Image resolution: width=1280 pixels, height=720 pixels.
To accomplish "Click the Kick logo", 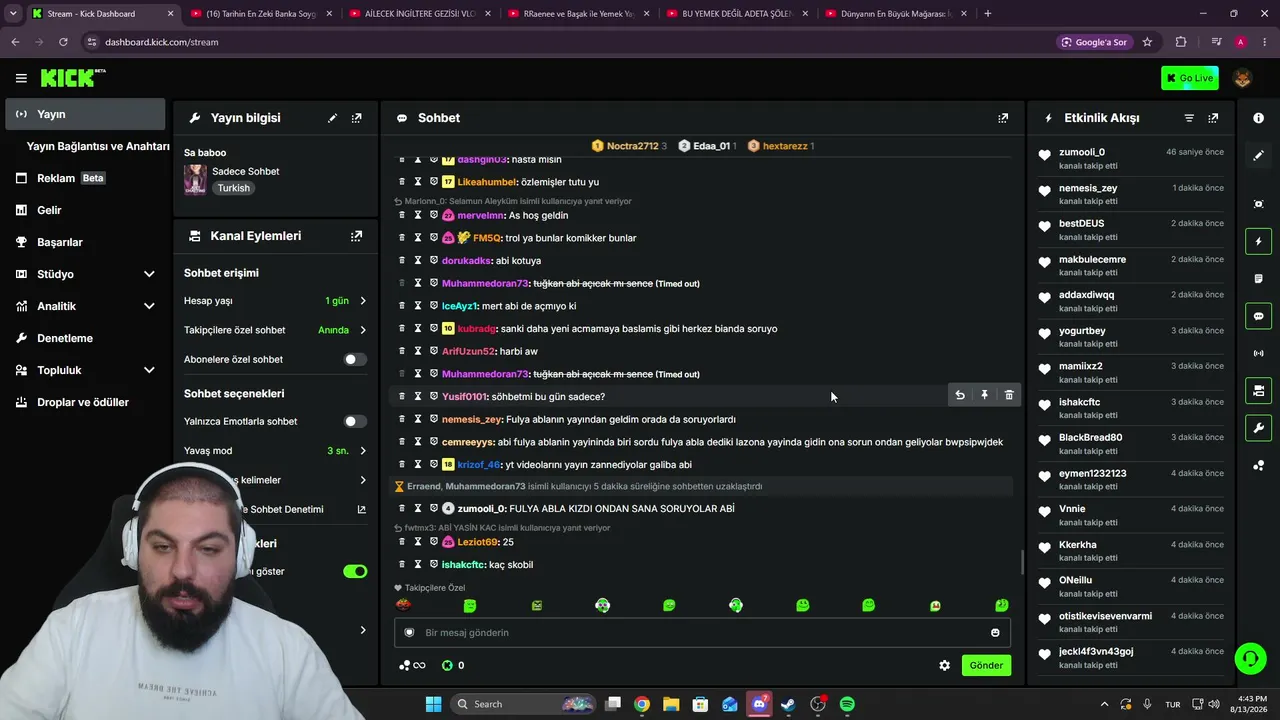I will click(x=73, y=78).
